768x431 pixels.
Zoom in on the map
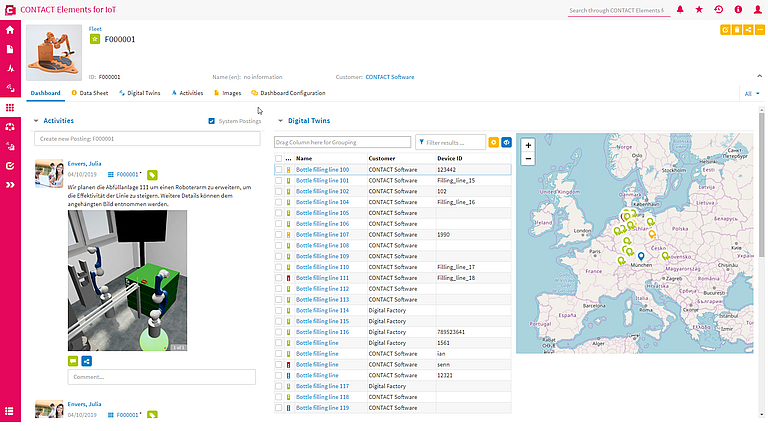click(x=528, y=145)
